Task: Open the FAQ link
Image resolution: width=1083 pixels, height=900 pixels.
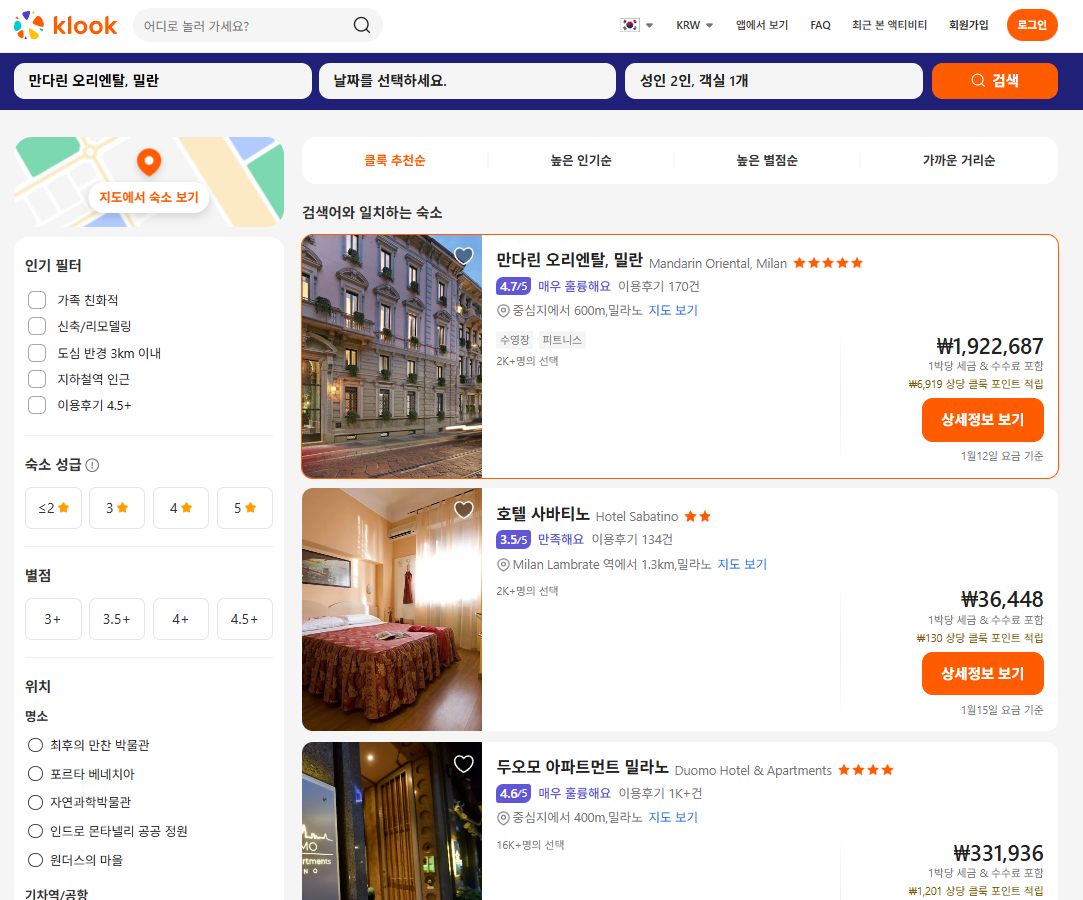Action: pyautogui.click(x=820, y=25)
